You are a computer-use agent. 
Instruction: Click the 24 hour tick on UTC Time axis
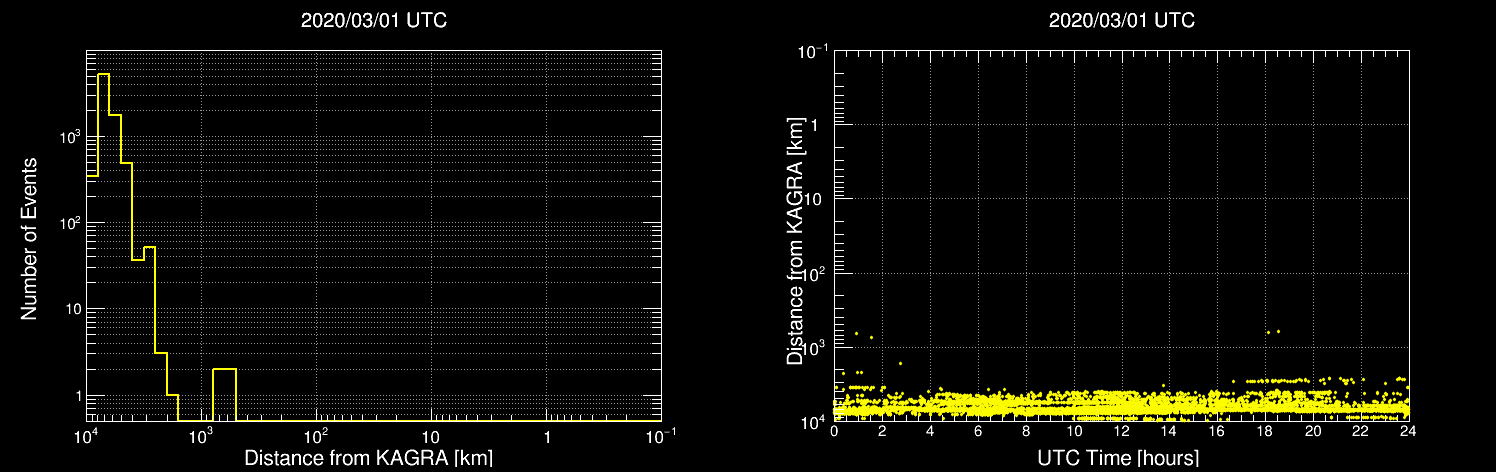[x=1409, y=432]
